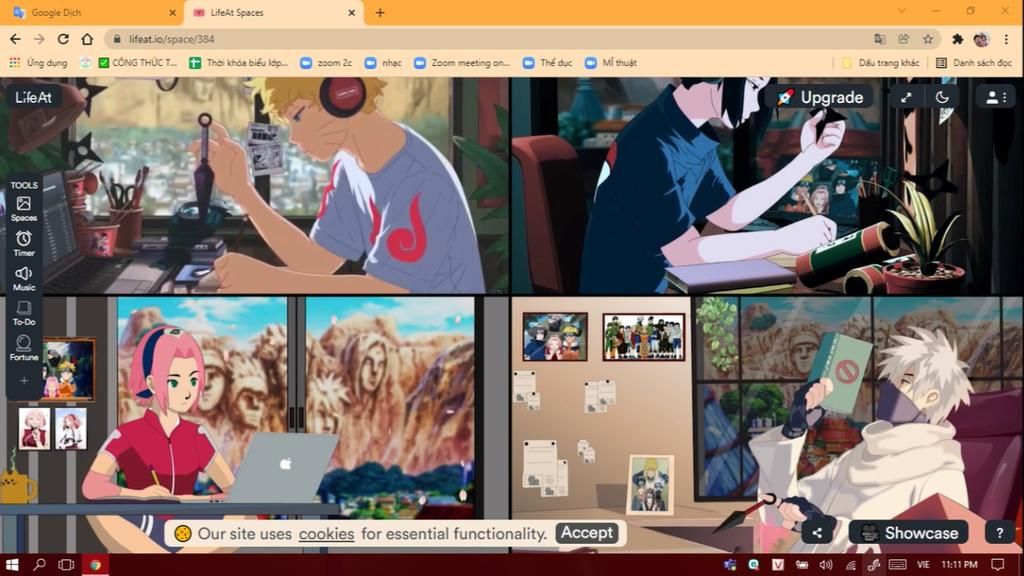This screenshot has width=1024, height=576.
Task: Close the Google Dịch tab
Action: (x=172, y=12)
